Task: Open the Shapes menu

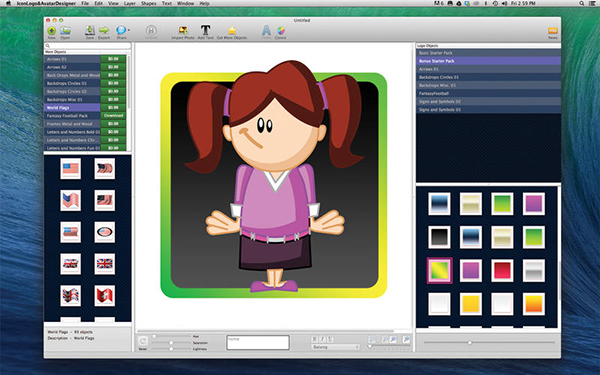Action: pyautogui.click(x=148, y=3)
